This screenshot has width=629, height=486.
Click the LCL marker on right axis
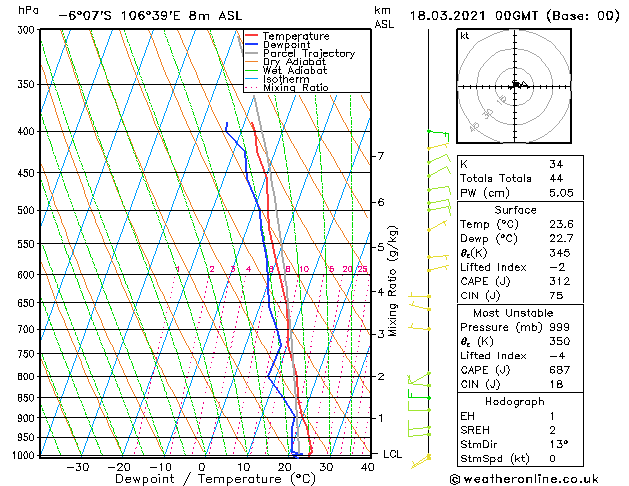point(392,454)
